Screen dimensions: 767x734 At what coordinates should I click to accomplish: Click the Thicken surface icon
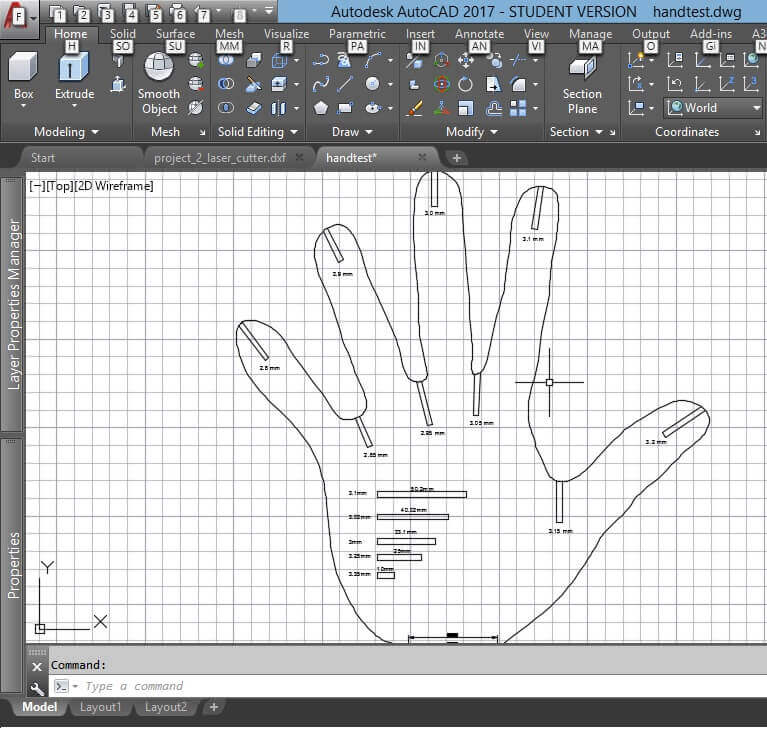(253, 108)
